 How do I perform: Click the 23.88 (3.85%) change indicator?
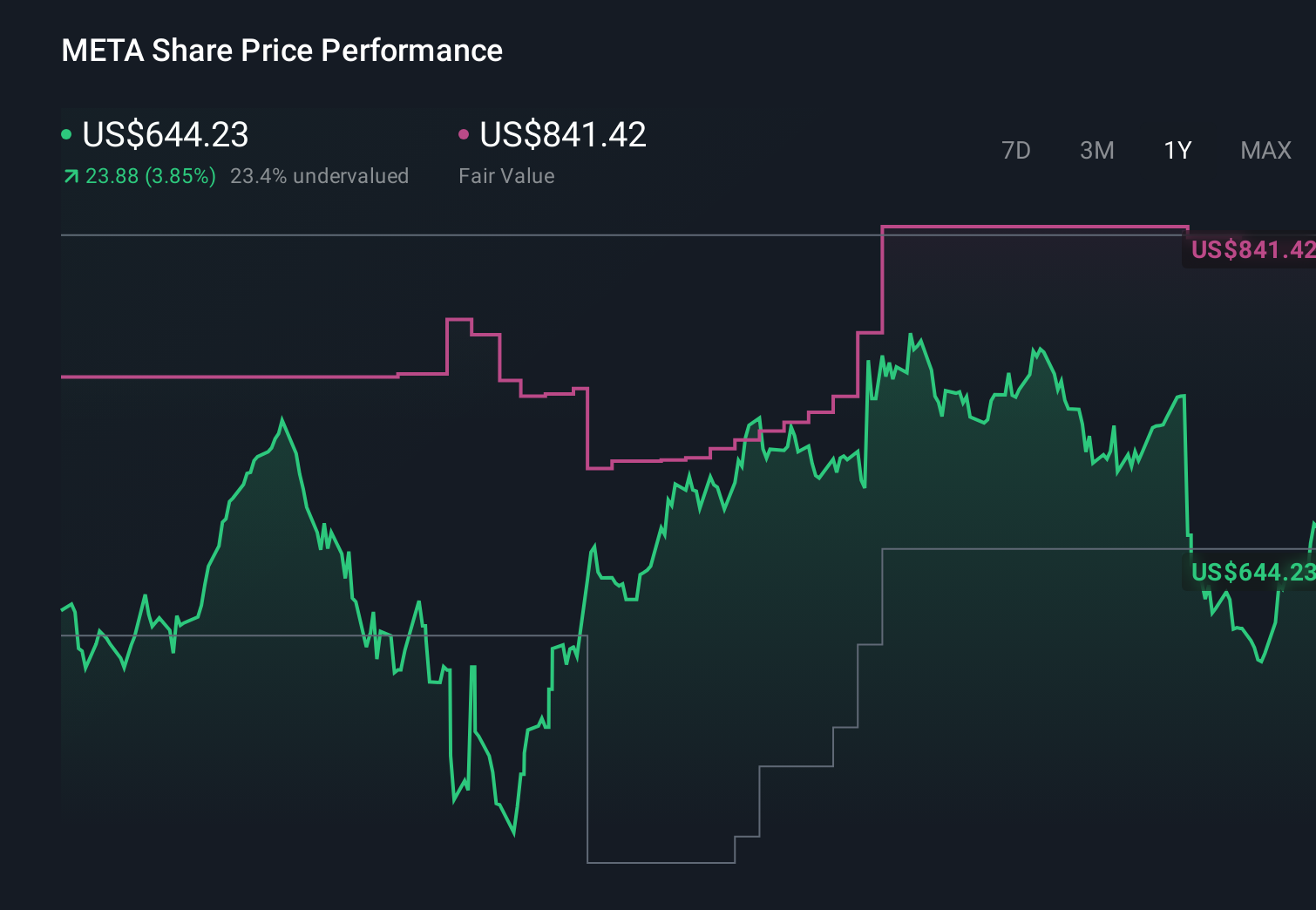(150, 176)
